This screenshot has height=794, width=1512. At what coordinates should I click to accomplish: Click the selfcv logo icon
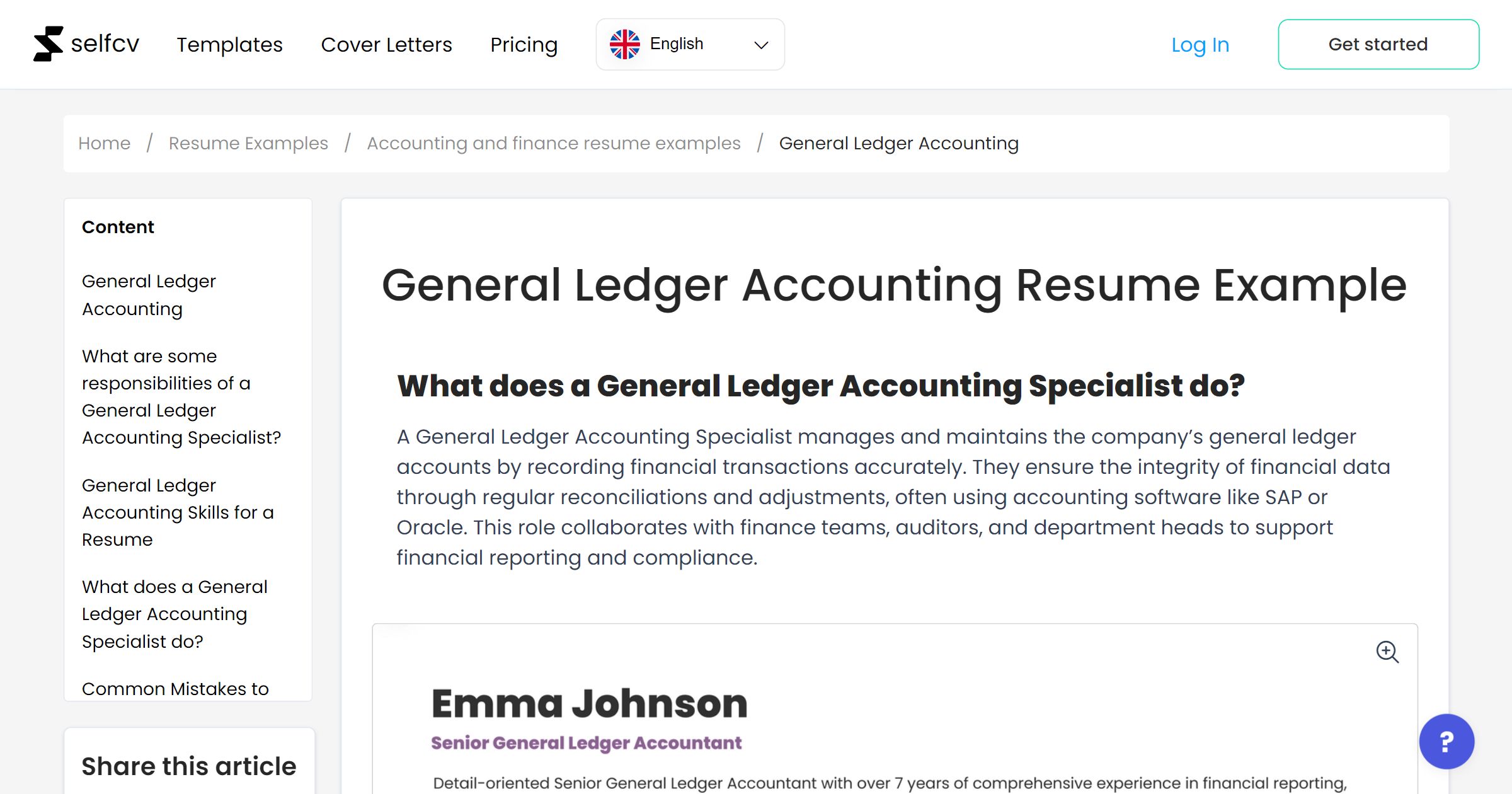pyautogui.click(x=49, y=44)
